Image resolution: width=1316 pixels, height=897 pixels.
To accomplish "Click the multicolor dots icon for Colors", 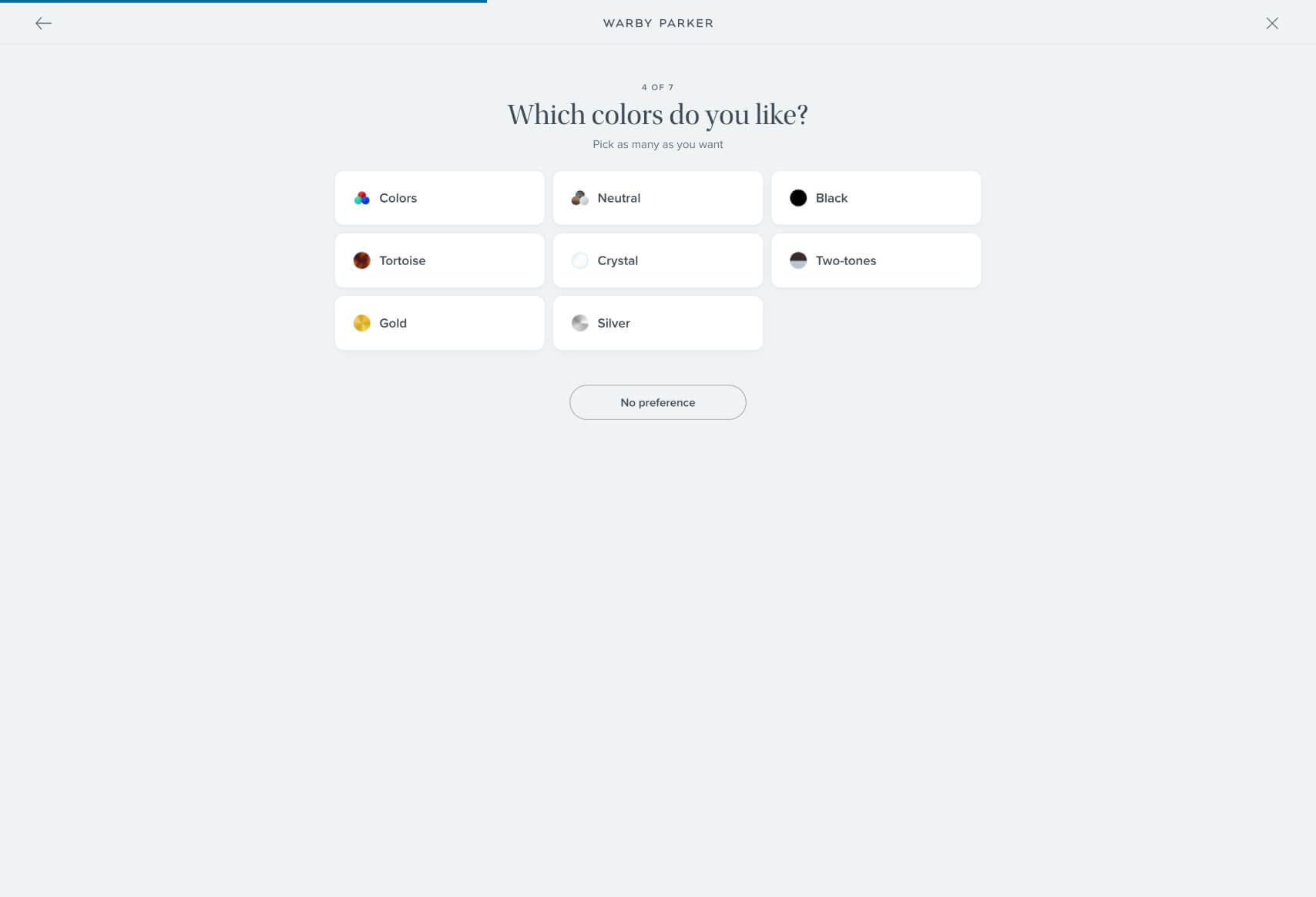I will [x=361, y=198].
